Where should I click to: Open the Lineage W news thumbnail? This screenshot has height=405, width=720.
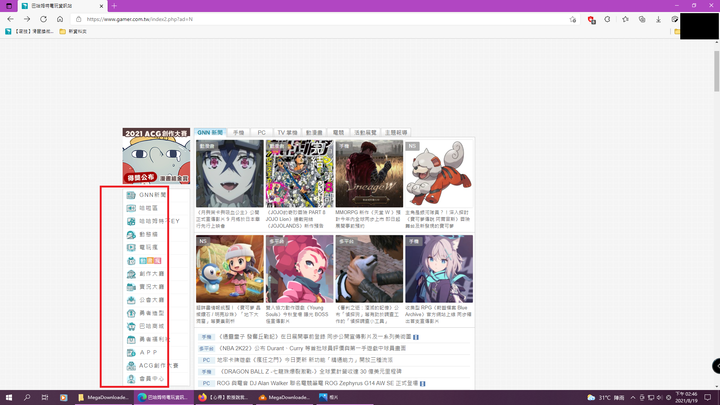(x=369, y=174)
